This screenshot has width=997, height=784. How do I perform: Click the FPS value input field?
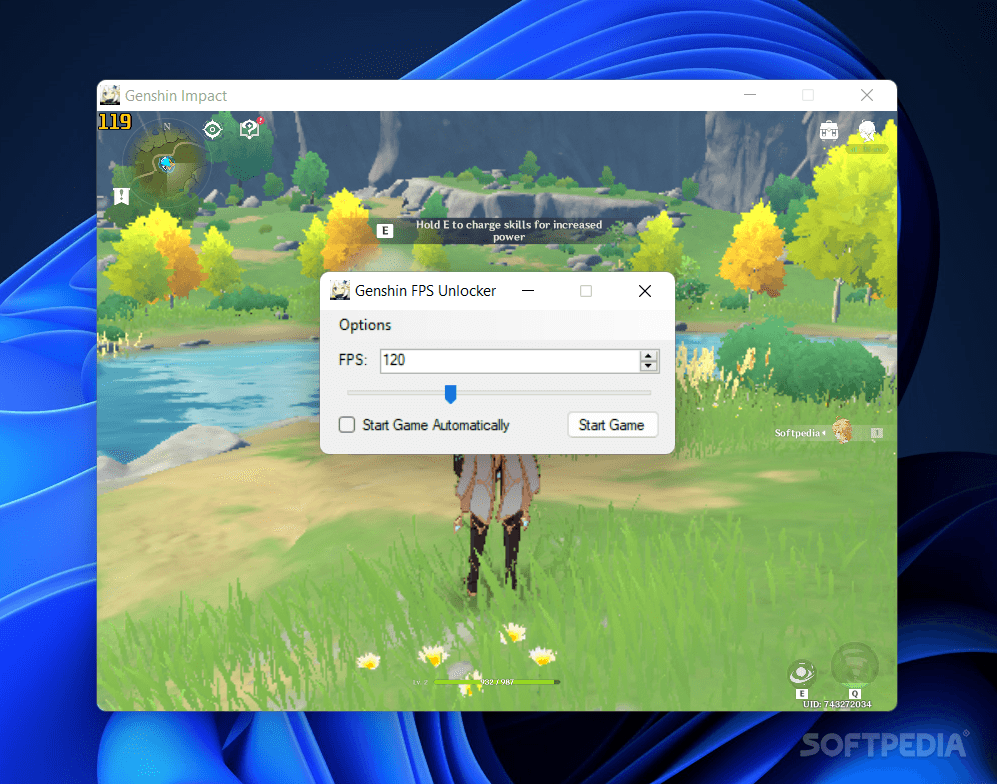pyautogui.click(x=510, y=361)
